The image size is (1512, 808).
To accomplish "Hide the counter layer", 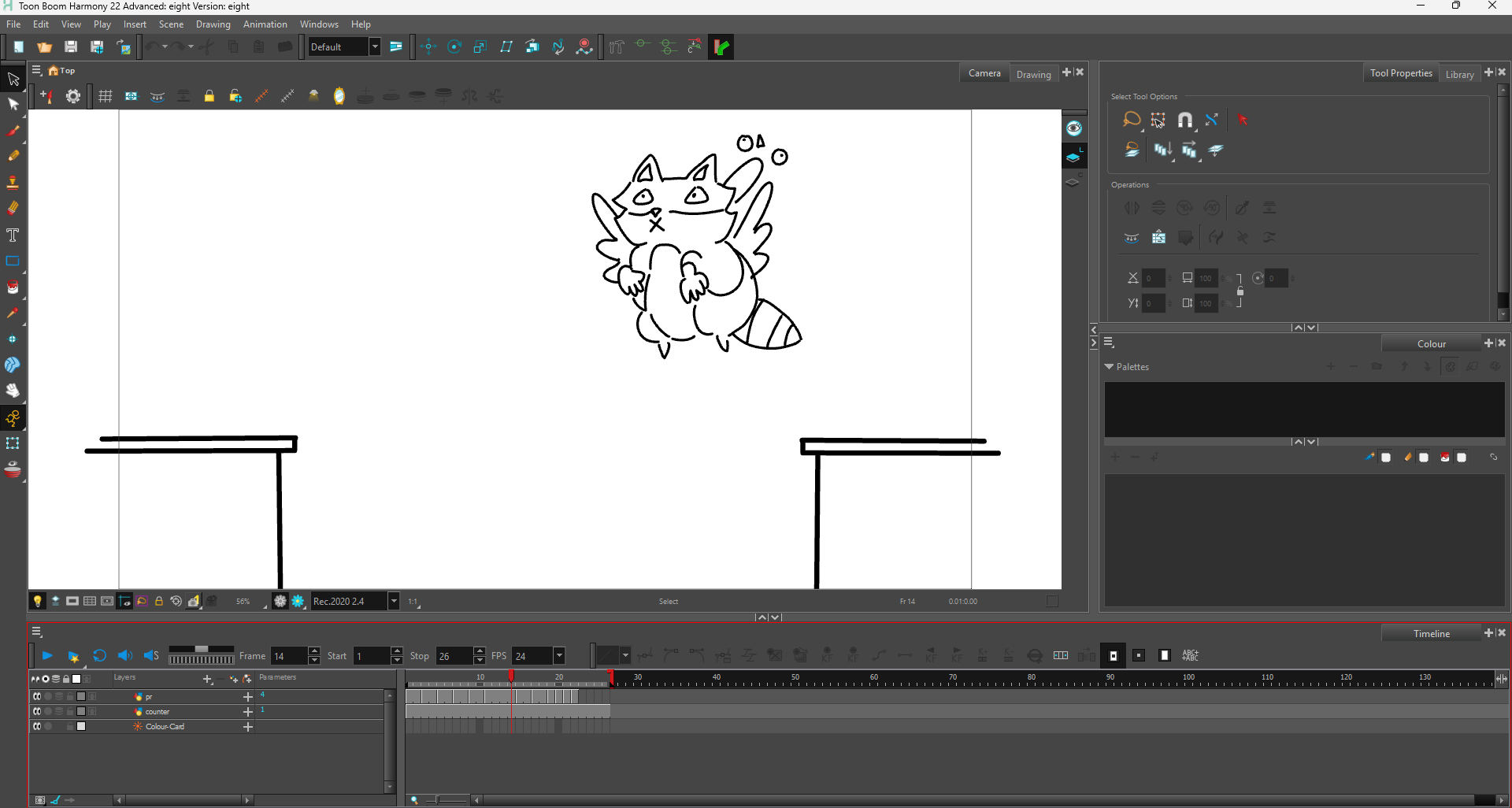I will 37,711.
